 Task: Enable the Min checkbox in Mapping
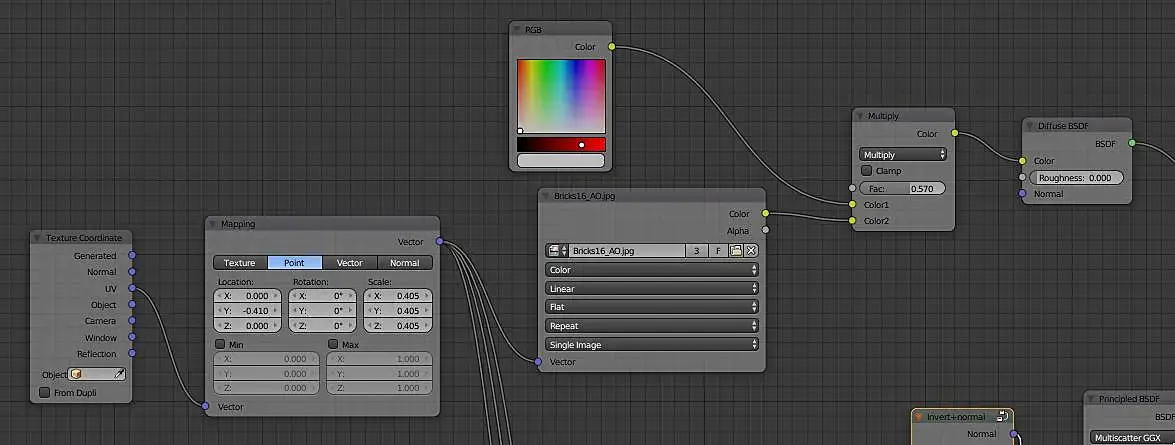[220, 344]
